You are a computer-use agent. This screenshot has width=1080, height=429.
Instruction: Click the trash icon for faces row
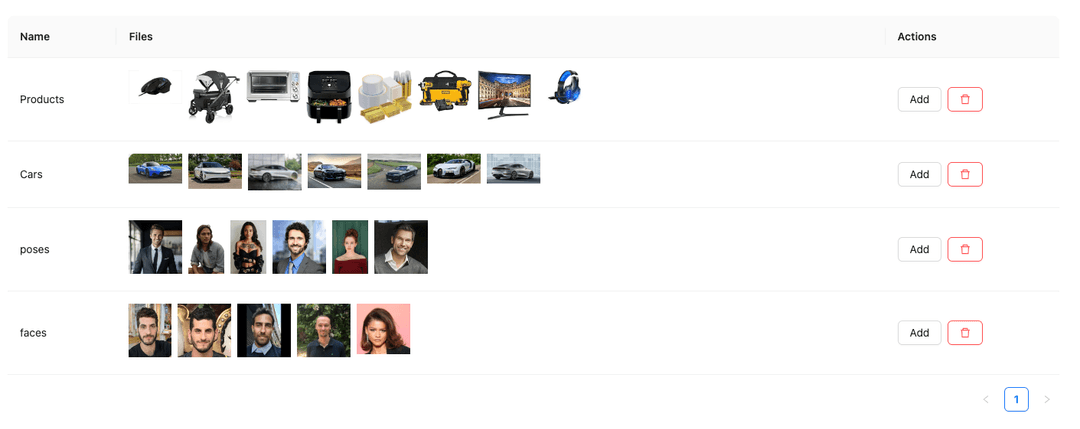pos(964,333)
